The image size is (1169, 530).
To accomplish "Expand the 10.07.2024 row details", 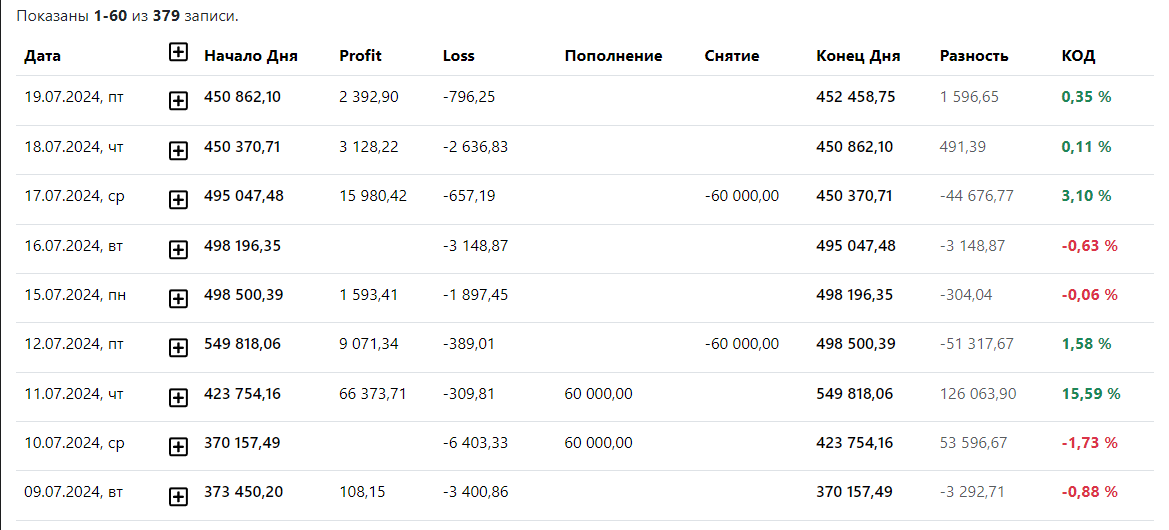I will click(178, 447).
